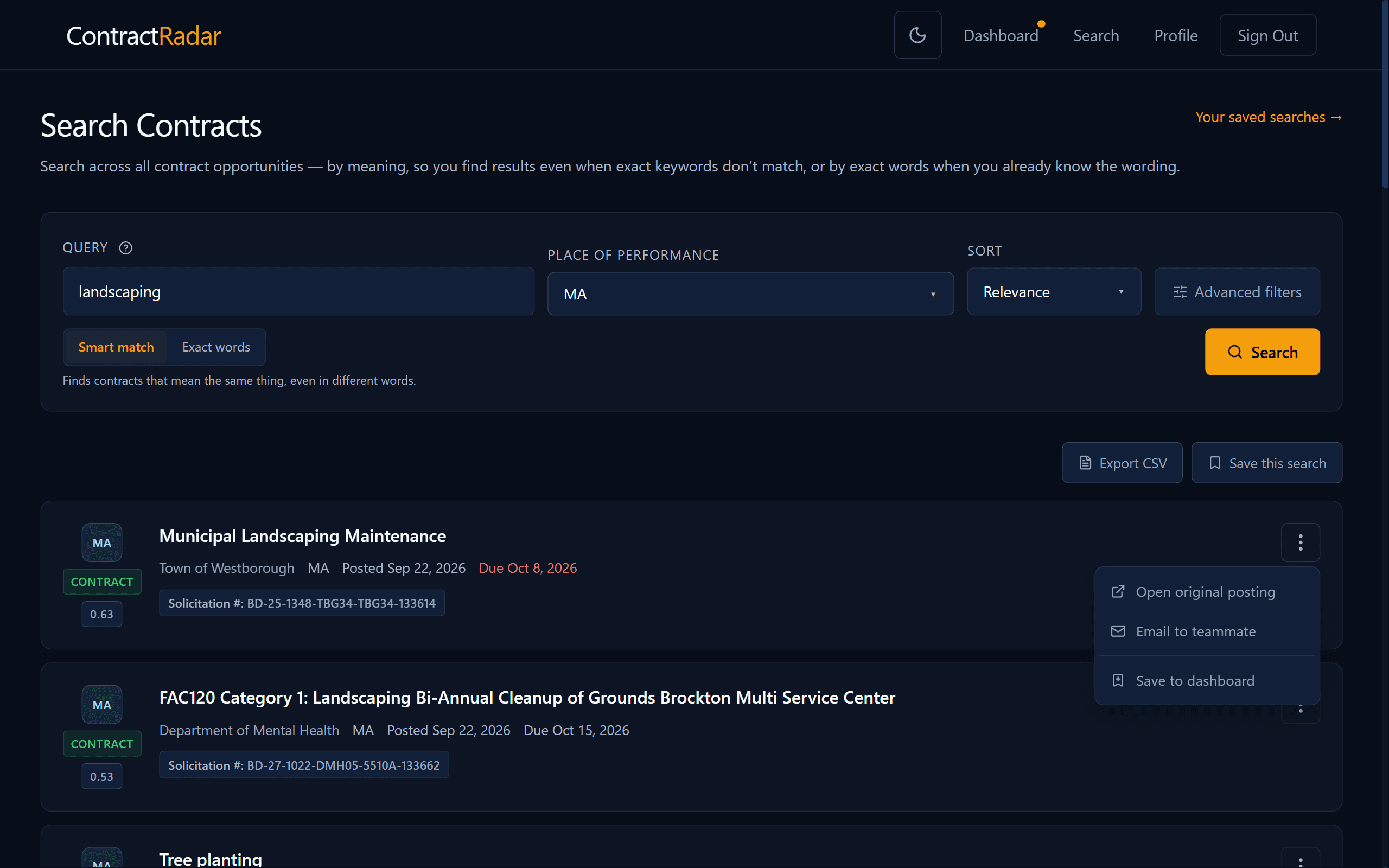Export results with Export CSV
This screenshot has height=868, width=1389.
pos(1122,463)
